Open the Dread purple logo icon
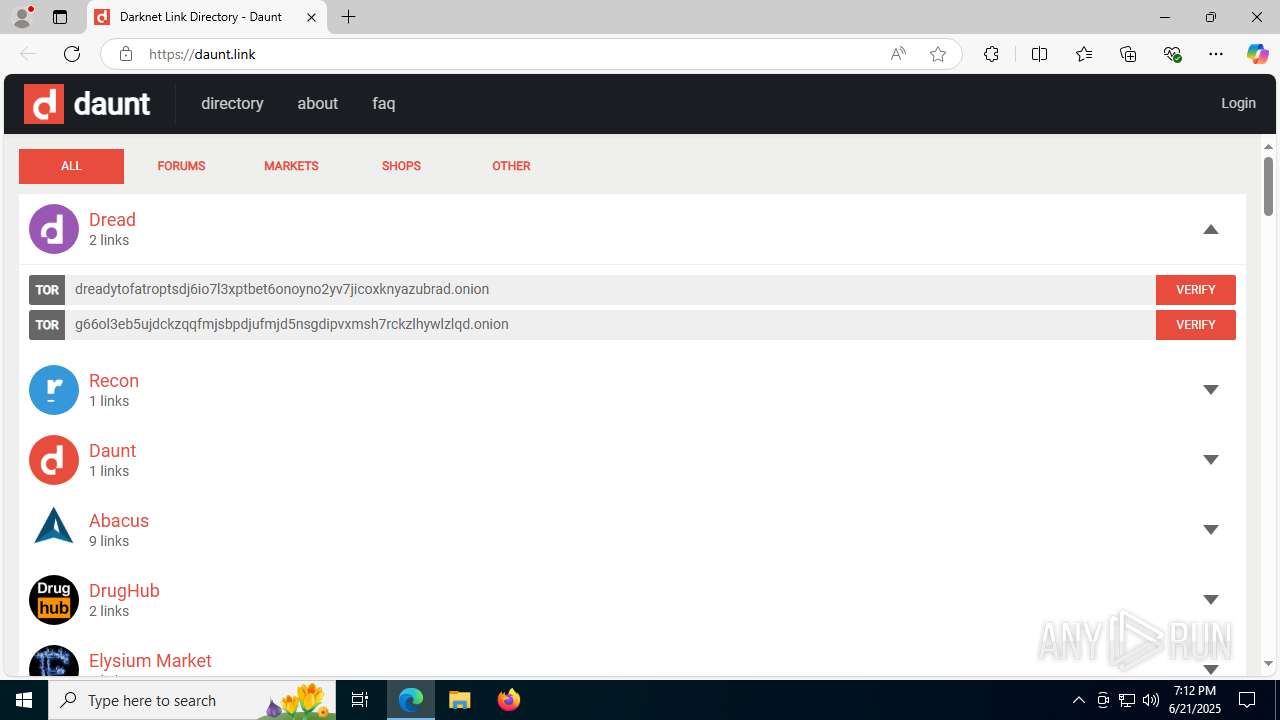The image size is (1280, 720). click(x=54, y=229)
